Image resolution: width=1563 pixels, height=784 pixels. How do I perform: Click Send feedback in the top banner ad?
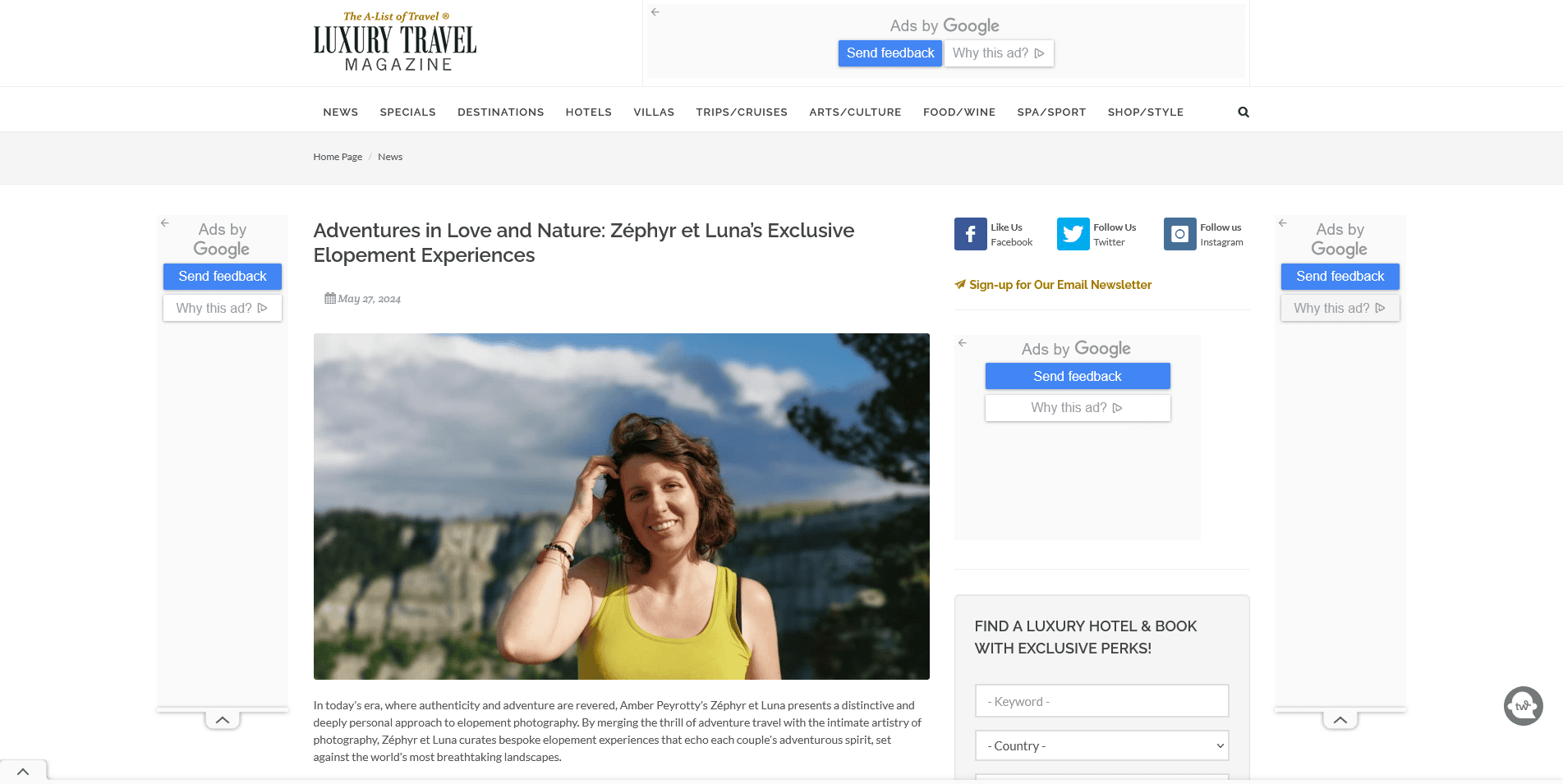pyautogui.click(x=890, y=53)
